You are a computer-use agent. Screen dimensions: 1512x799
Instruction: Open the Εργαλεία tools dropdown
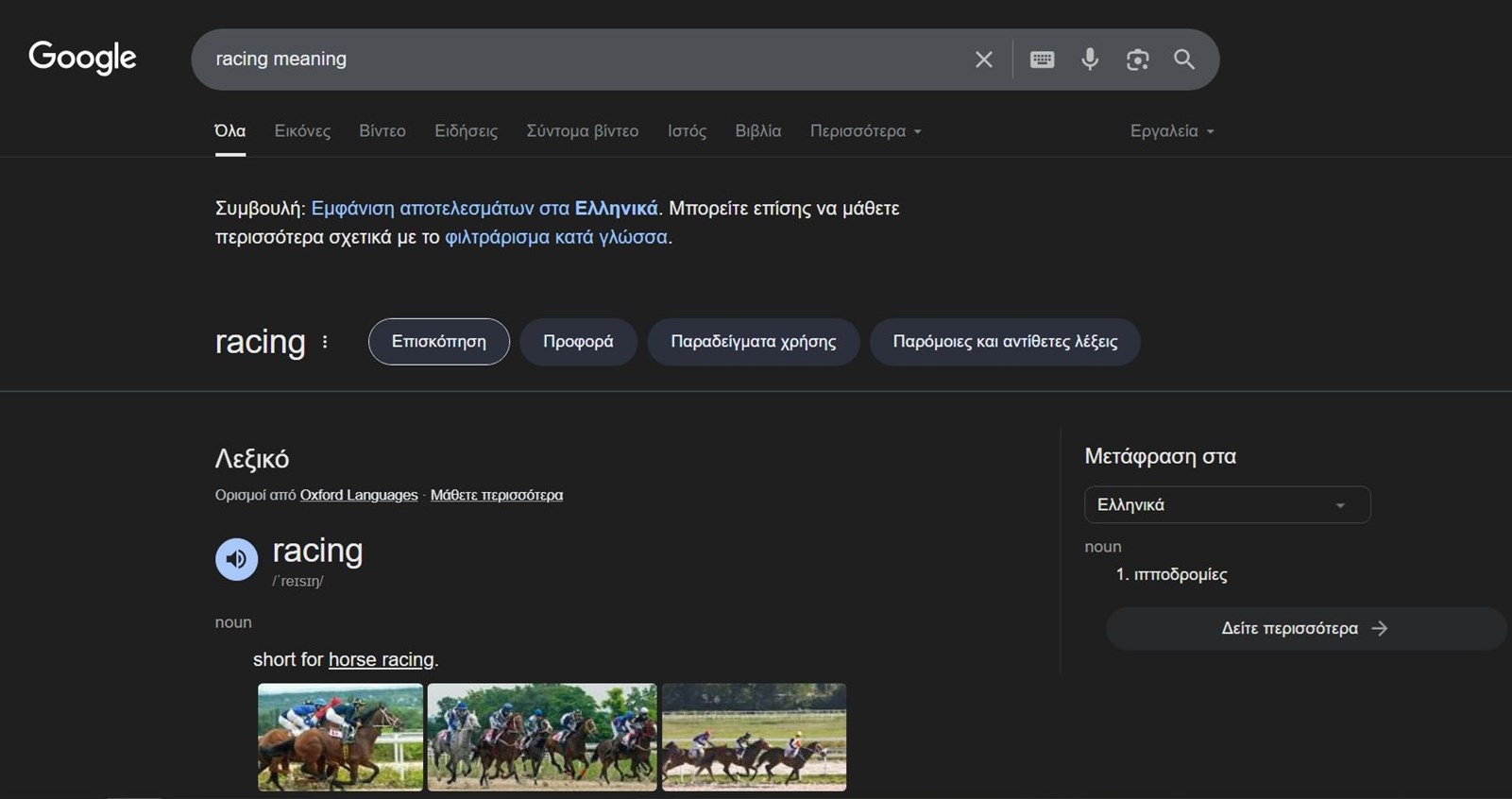coord(1172,131)
